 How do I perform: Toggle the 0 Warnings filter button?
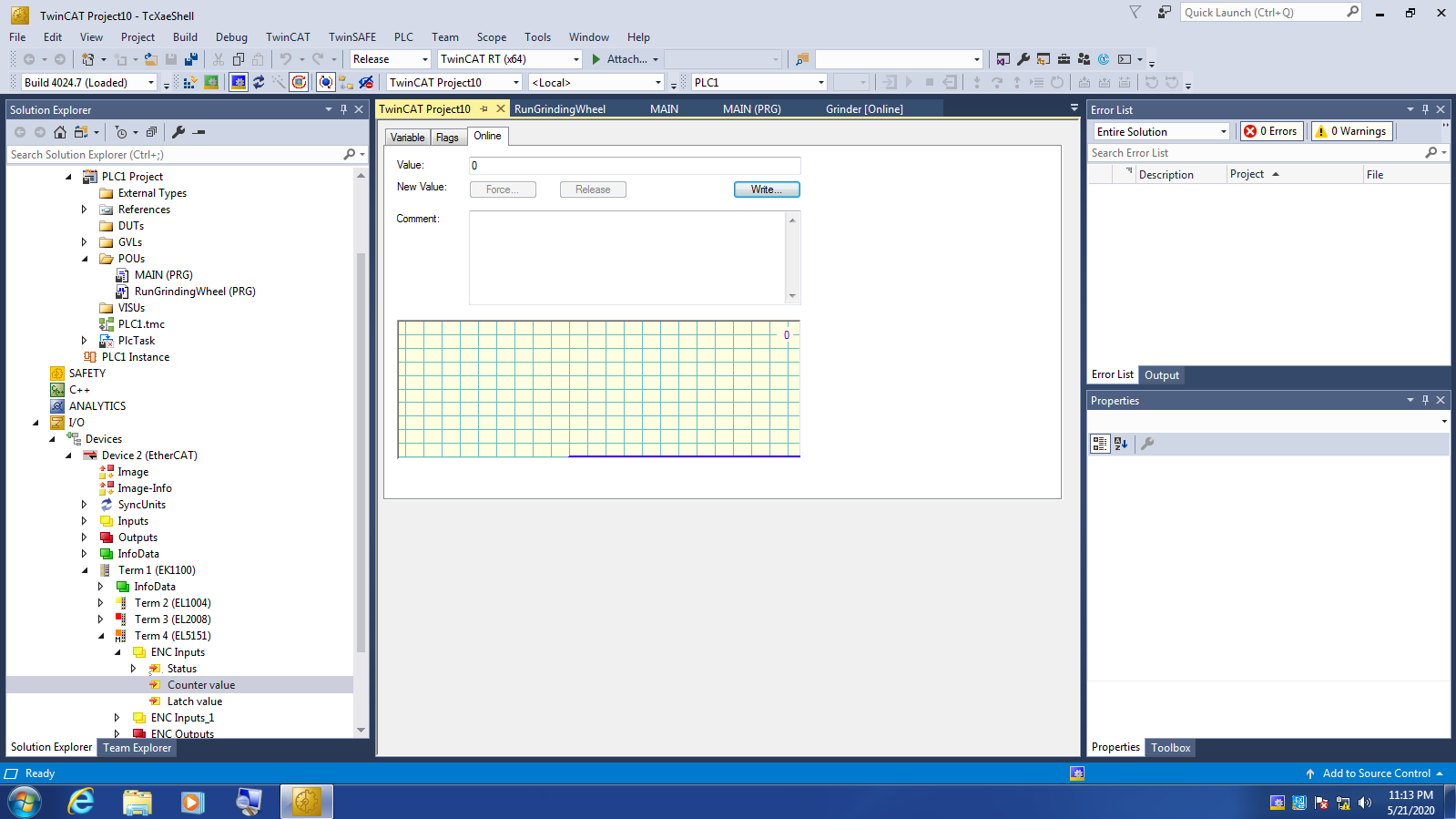tap(1351, 131)
